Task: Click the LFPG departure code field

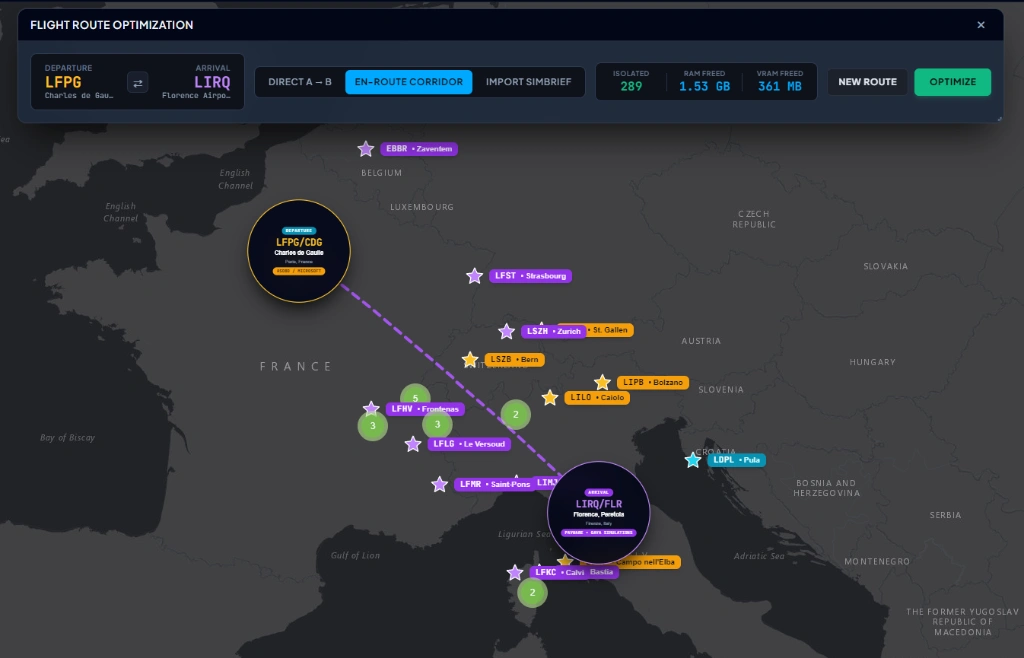Action: coord(63,82)
